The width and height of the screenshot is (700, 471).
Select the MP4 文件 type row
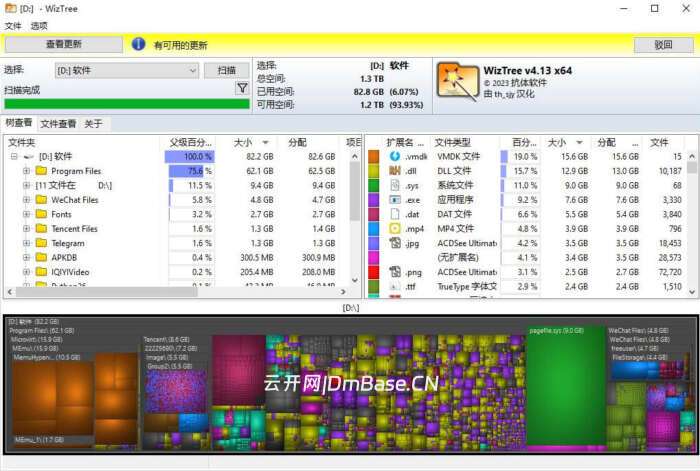point(529,229)
